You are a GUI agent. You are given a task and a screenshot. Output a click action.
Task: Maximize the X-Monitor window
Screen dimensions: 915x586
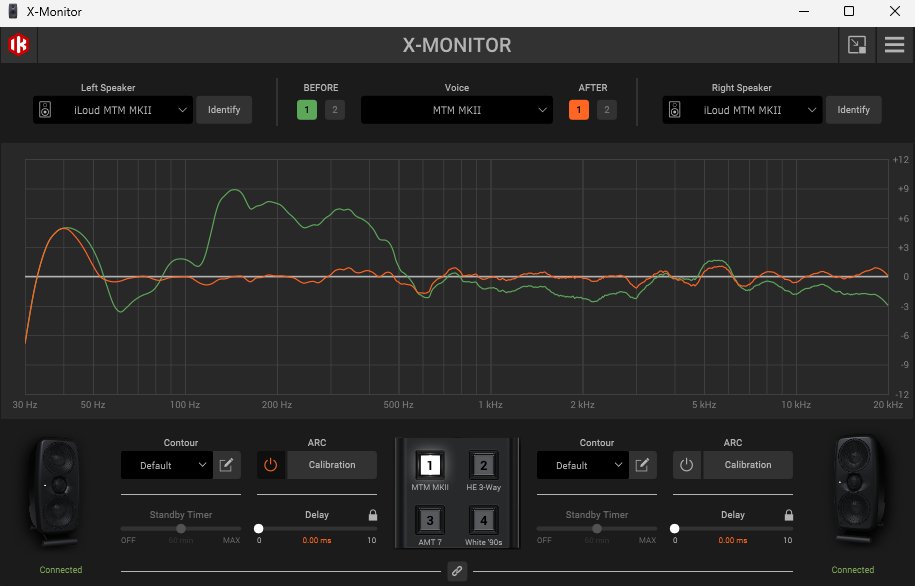(849, 11)
